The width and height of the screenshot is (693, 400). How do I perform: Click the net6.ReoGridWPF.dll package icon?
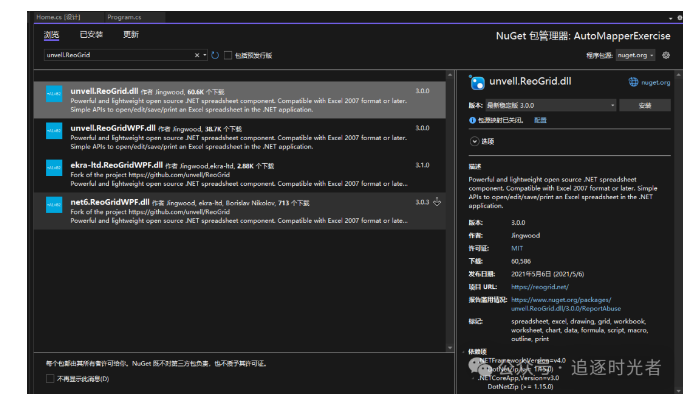point(54,205)
